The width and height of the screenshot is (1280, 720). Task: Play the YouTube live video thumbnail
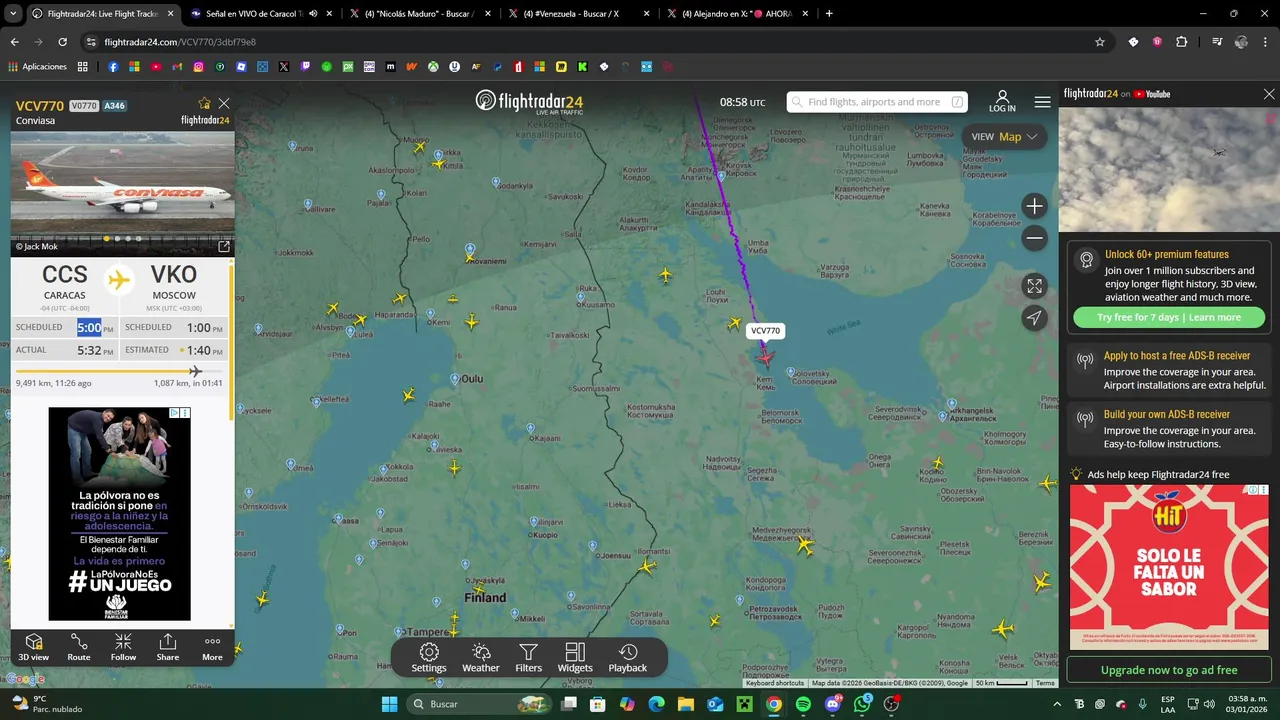(1169, 169)
